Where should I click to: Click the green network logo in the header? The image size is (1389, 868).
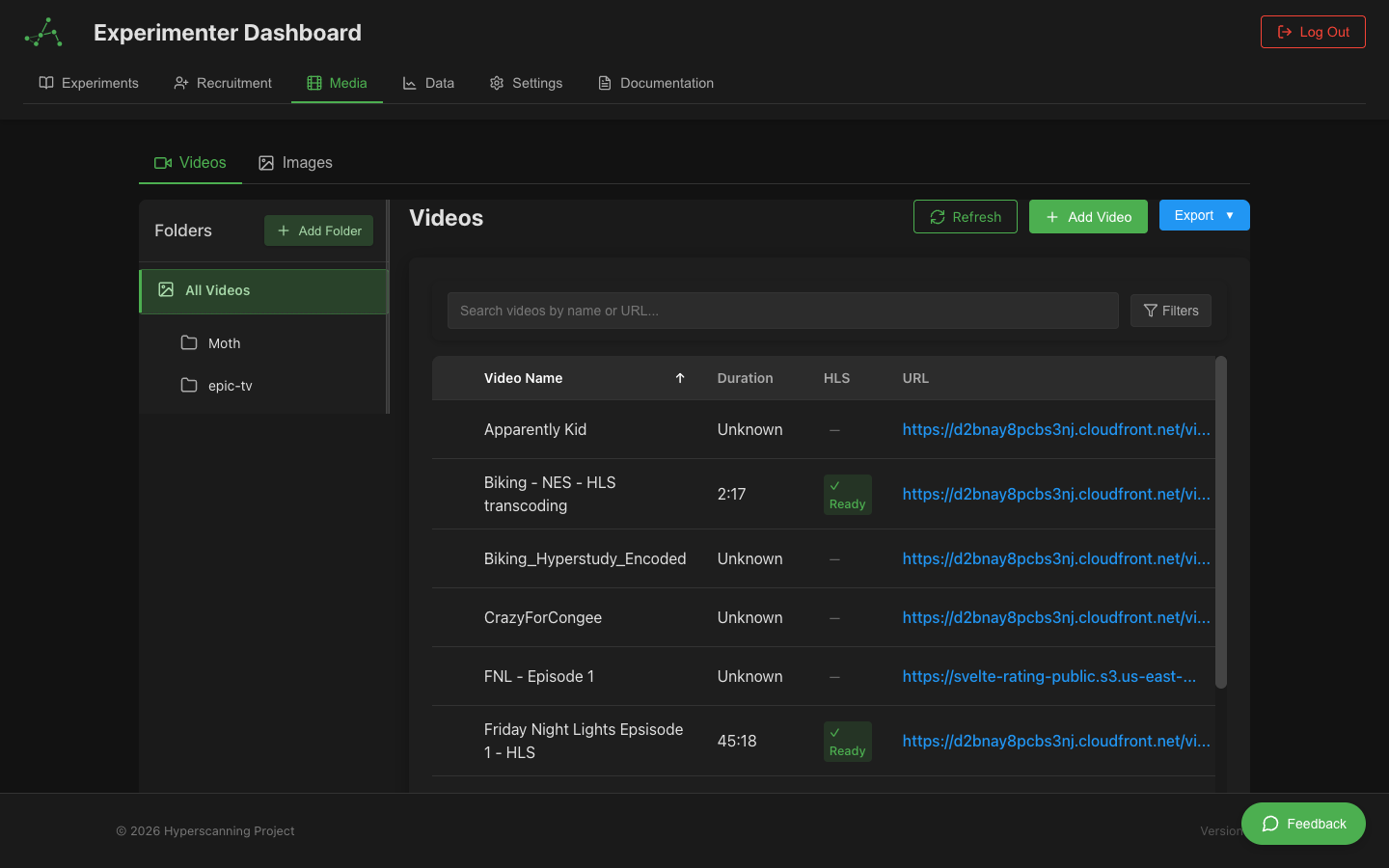click(42, 32)
